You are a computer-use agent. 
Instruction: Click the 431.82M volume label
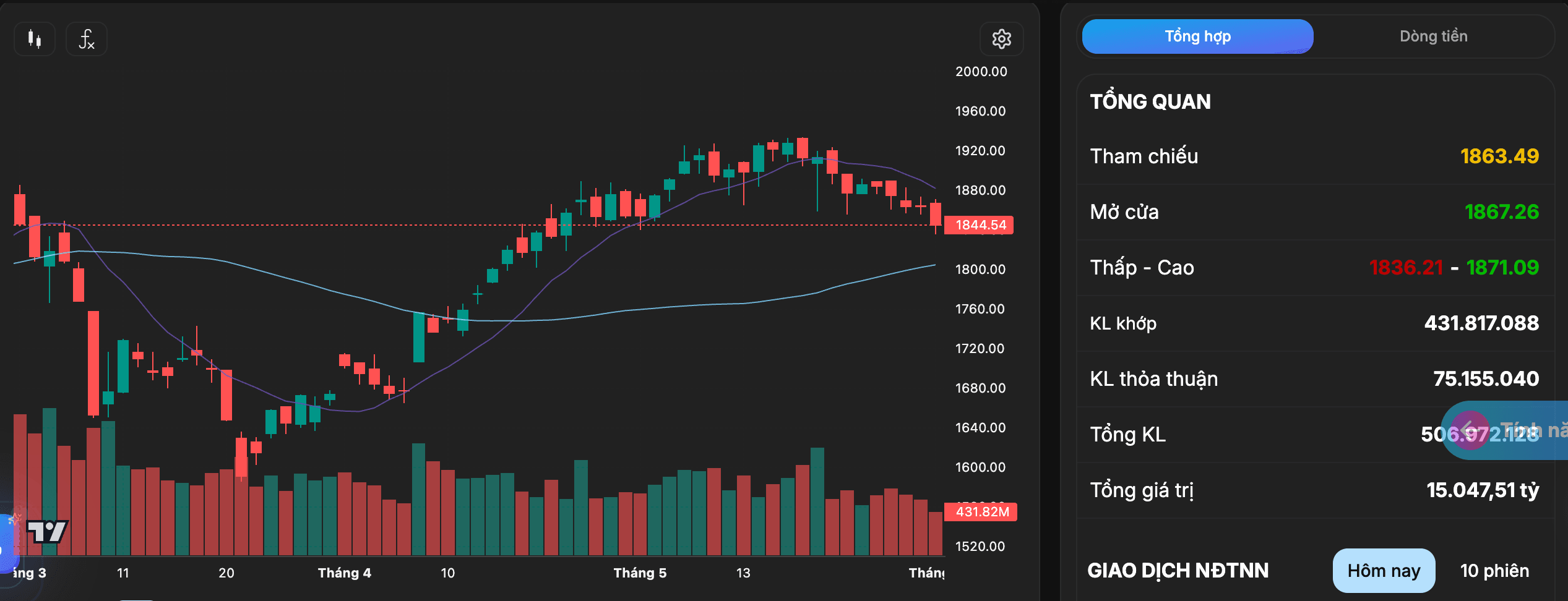point(981,512)
